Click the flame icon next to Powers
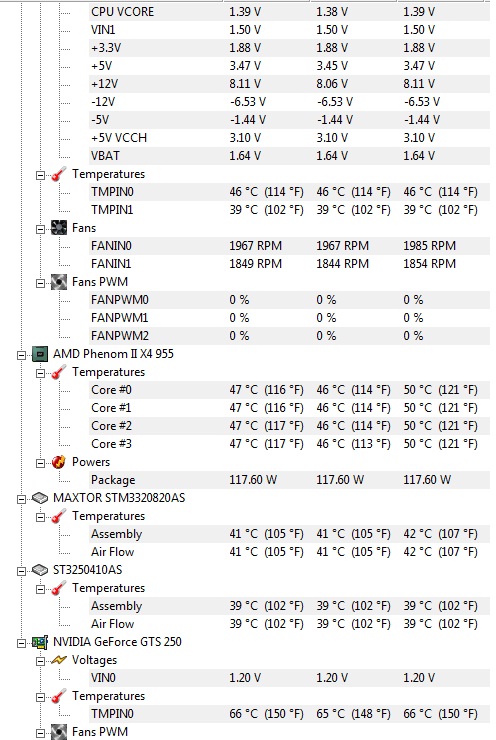 click(59, 462)
